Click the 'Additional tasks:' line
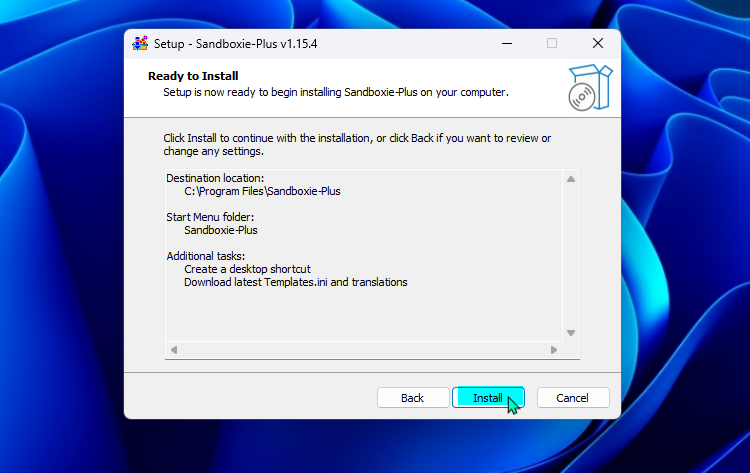Viewport: 750px width, 473px height. coord(206,256)
